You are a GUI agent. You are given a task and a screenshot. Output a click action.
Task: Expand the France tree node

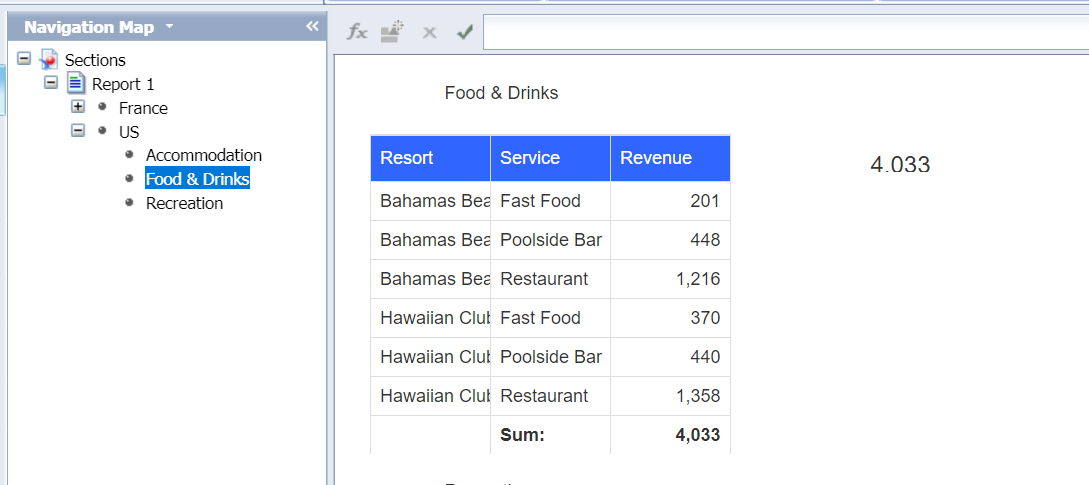78,107
